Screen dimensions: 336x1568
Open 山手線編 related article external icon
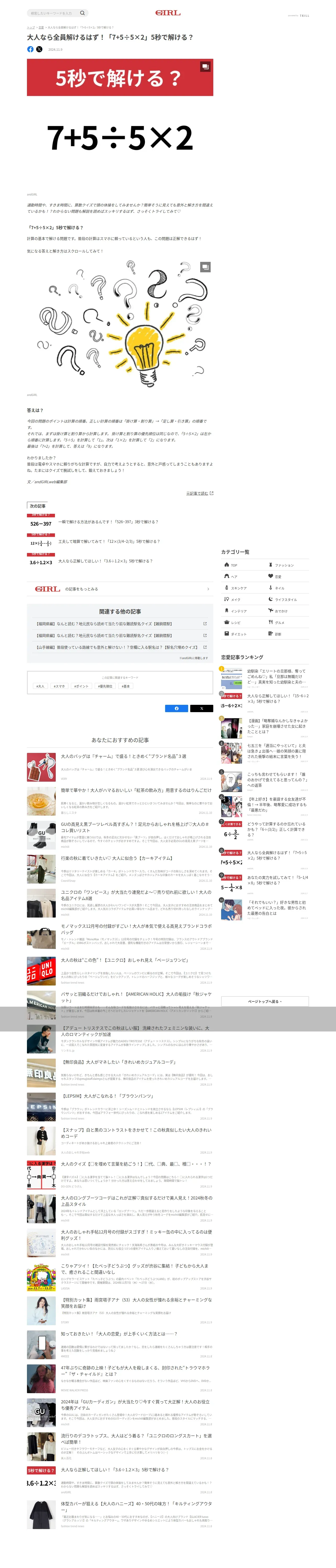205,647
